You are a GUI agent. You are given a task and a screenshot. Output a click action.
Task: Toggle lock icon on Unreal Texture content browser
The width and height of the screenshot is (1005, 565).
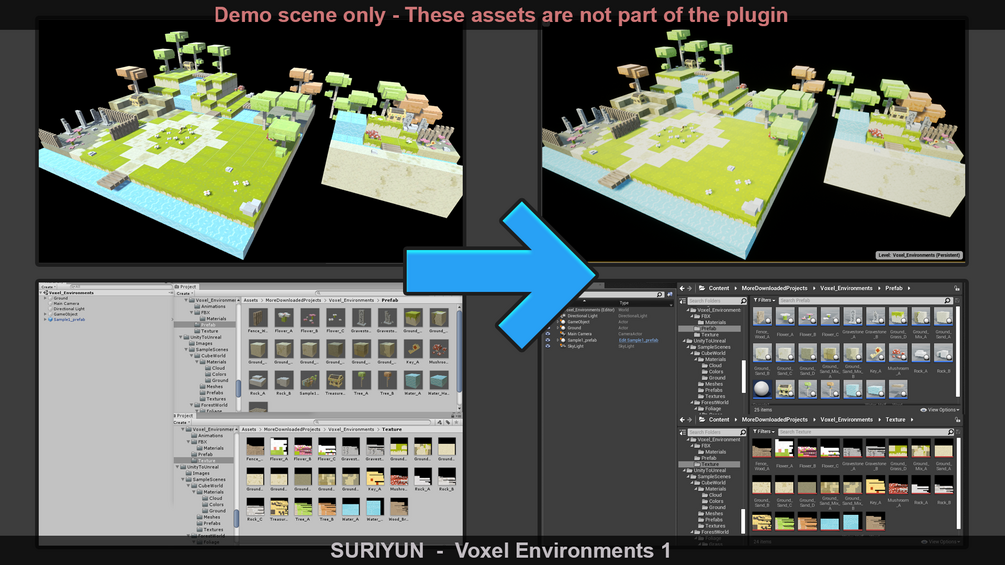coord(957,420)
